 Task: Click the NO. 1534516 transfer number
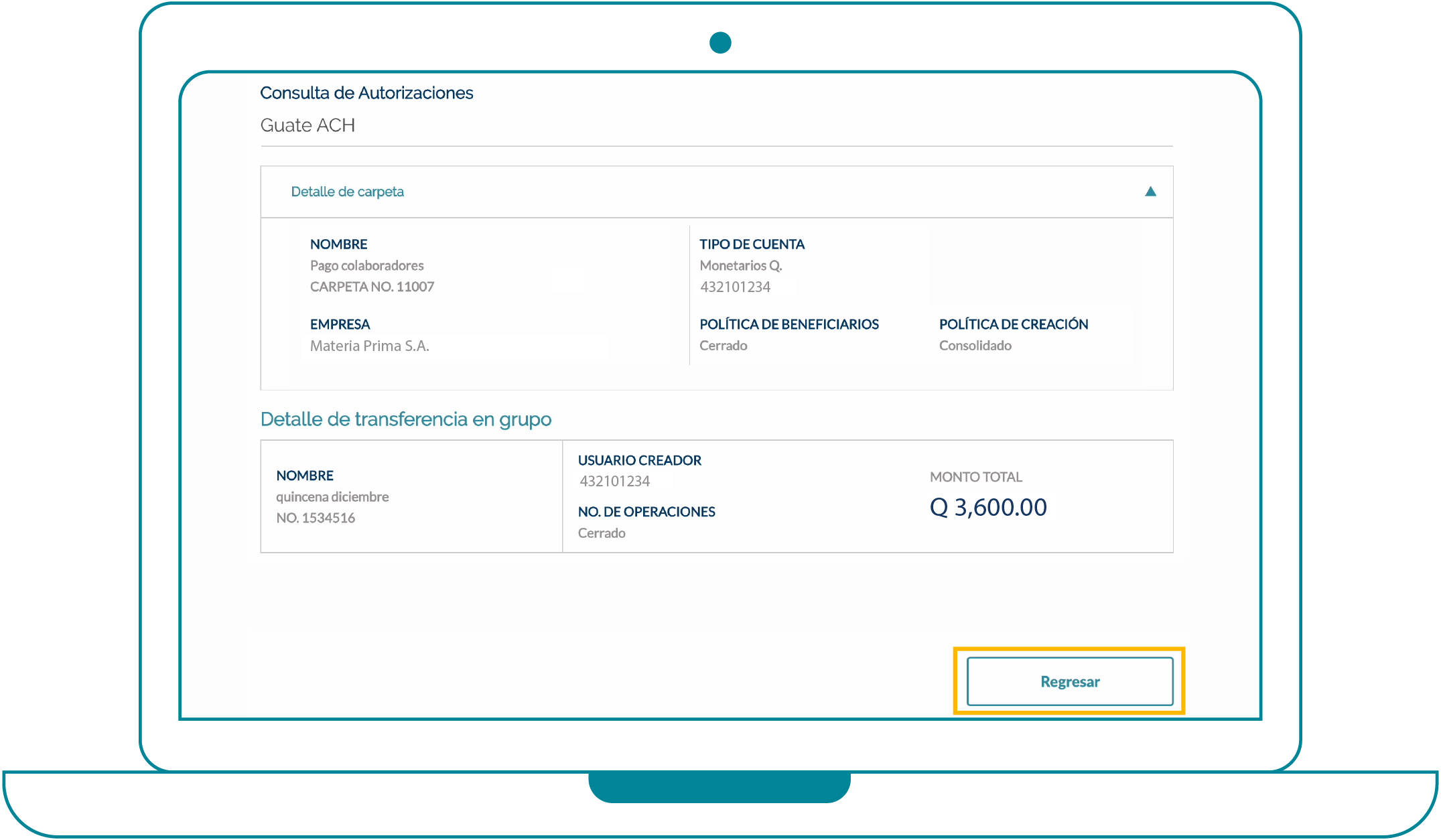(x=316, y=518)
